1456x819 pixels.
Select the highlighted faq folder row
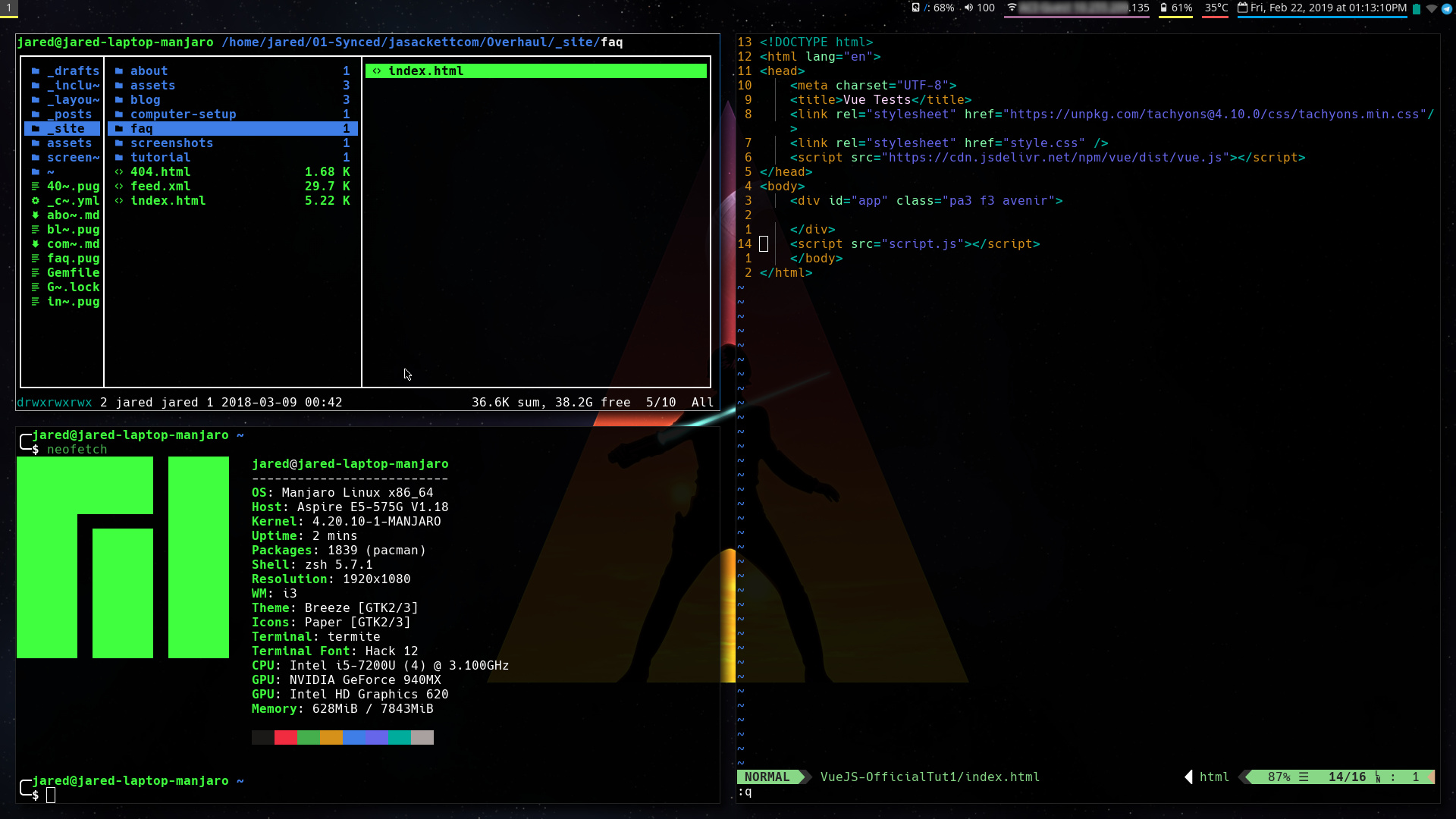click(232, 129)
